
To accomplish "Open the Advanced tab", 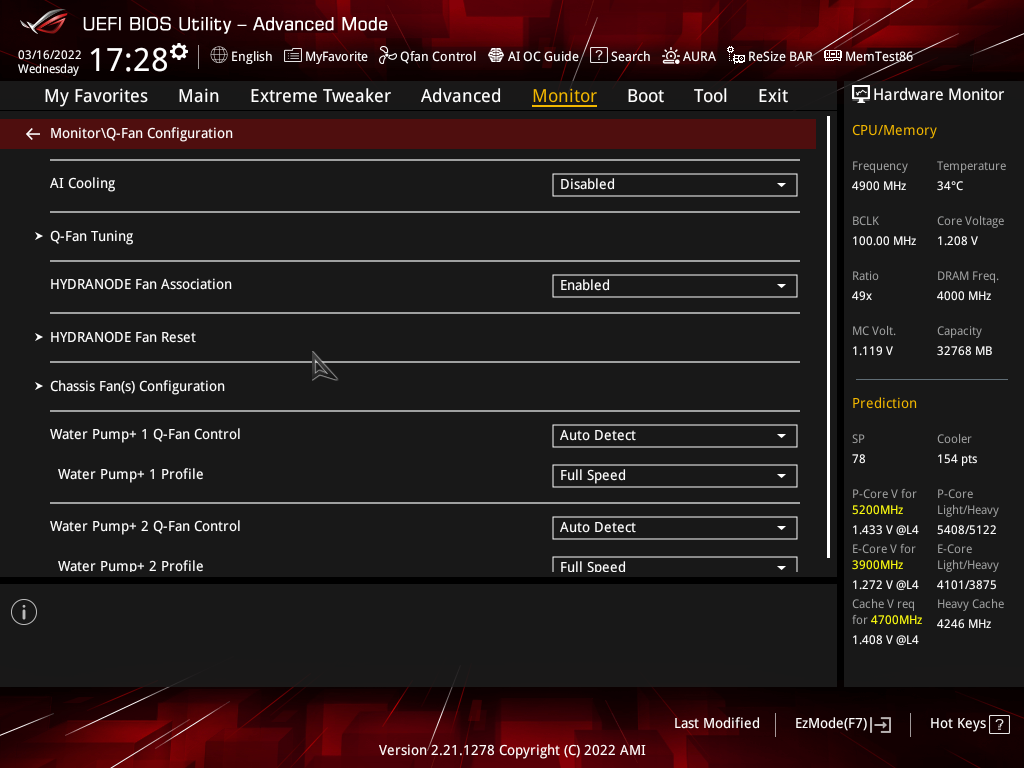I will click(461, 96).
